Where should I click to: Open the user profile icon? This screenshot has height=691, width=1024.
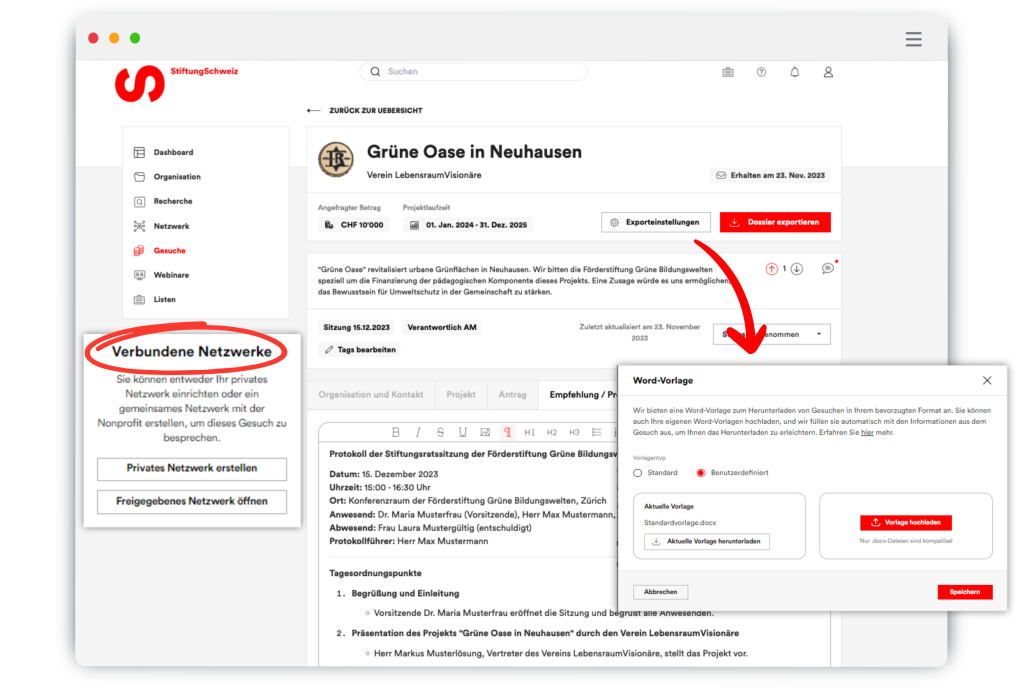(828, 72)
